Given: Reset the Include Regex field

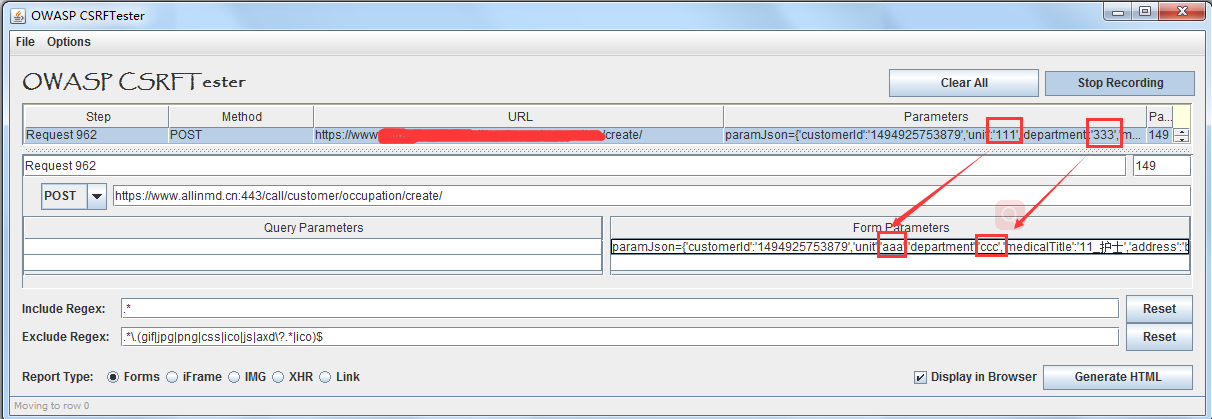Looking at the screenshot, I should pos(1160,309).
